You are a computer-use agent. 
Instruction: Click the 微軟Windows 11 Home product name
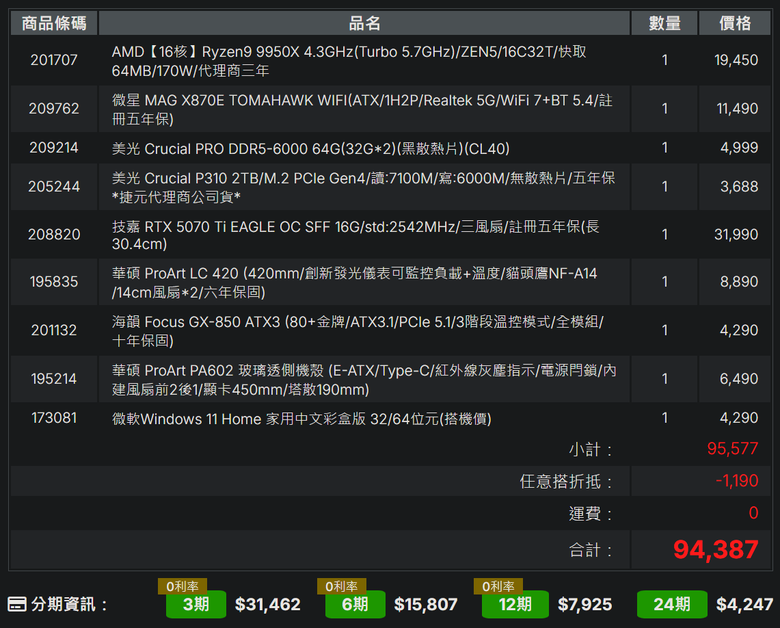tap(301, 419)
